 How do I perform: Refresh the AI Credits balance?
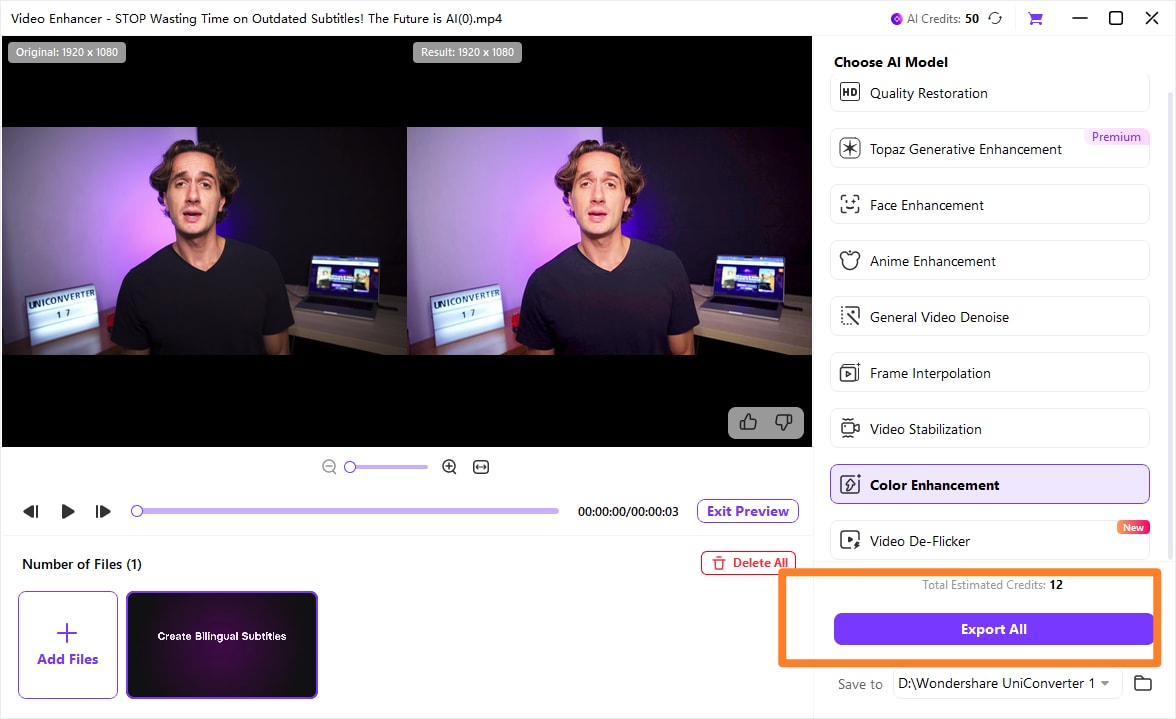click(x=995, y=18)
